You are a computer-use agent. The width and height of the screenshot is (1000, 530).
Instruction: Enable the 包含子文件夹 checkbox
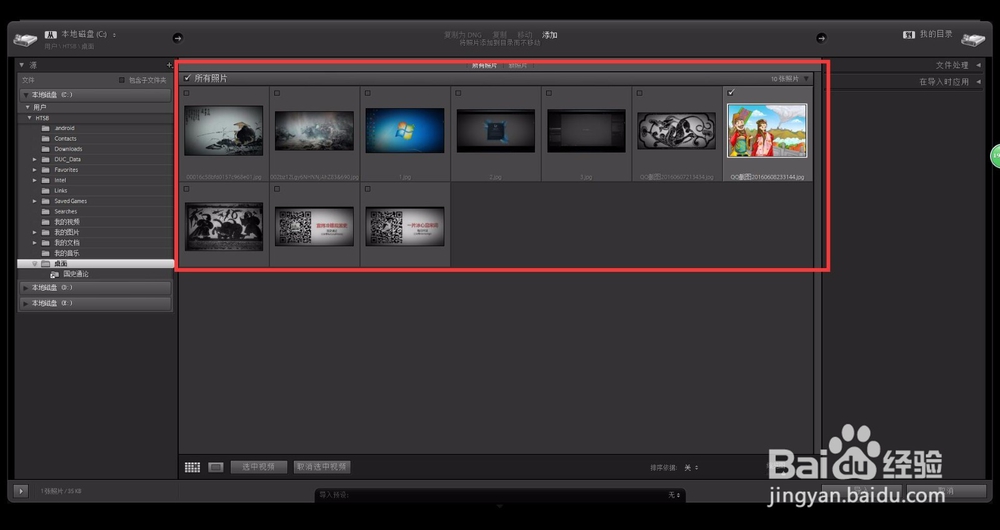122,80
